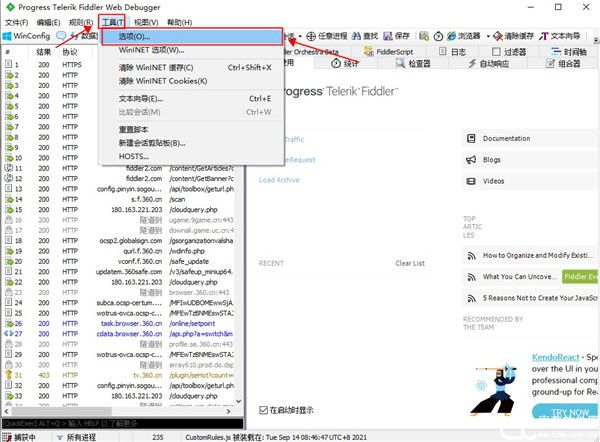The height and width of the screenshot is (442, 600).
Task: Click the Clear List link
Action: [x=410, y=263]
